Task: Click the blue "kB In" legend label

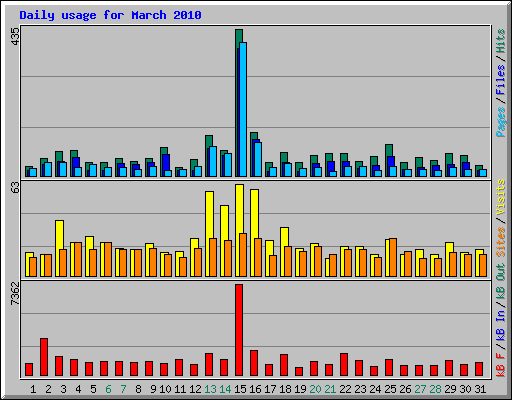Action: coord(501,326)
